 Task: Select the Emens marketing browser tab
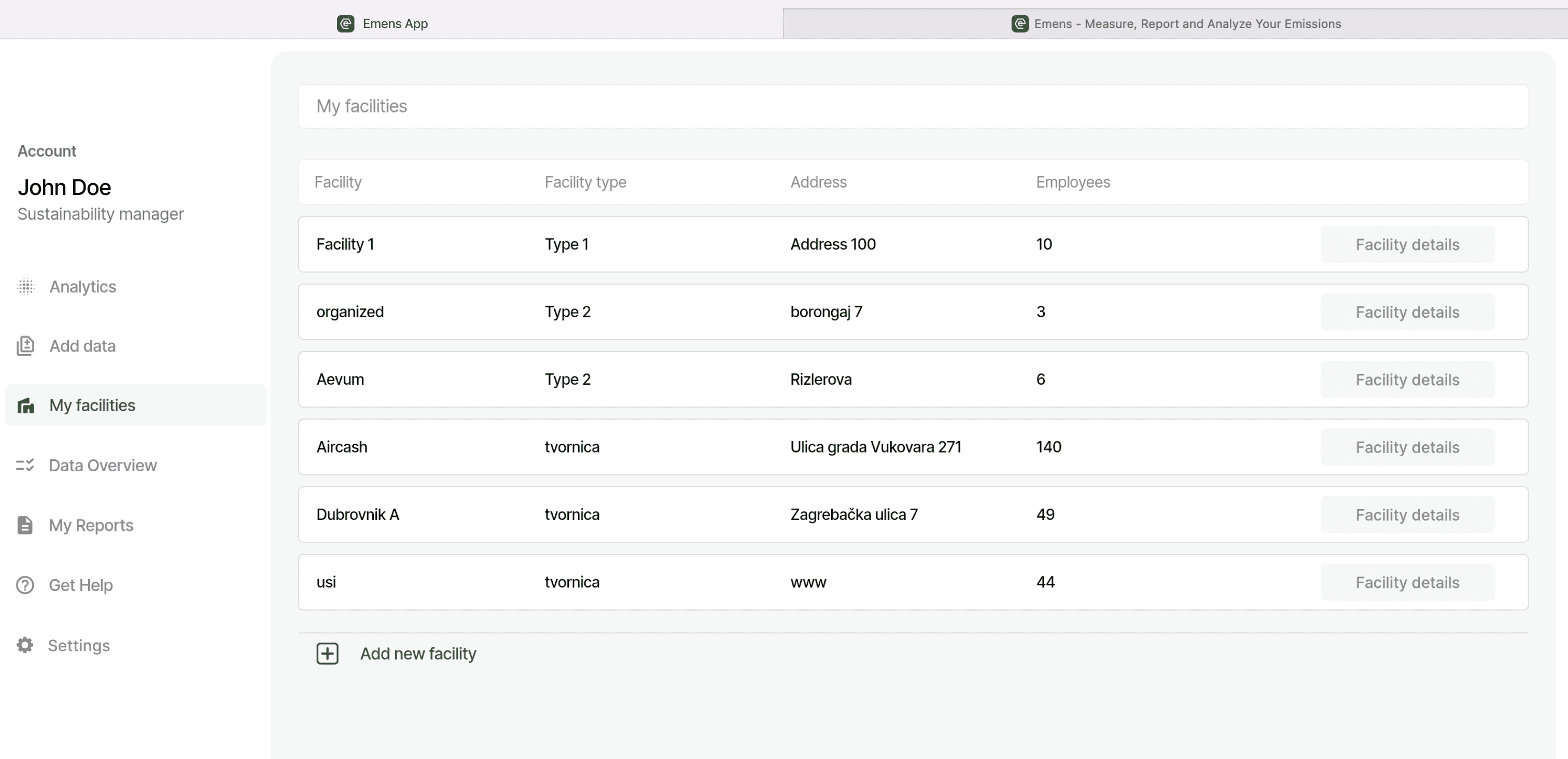(x=1176, y=22)
